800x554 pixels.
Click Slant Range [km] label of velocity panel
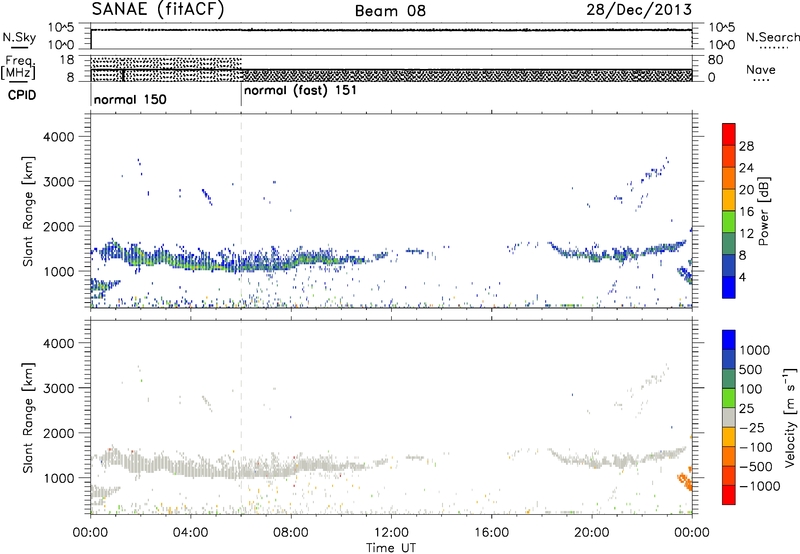pos(28,418)
